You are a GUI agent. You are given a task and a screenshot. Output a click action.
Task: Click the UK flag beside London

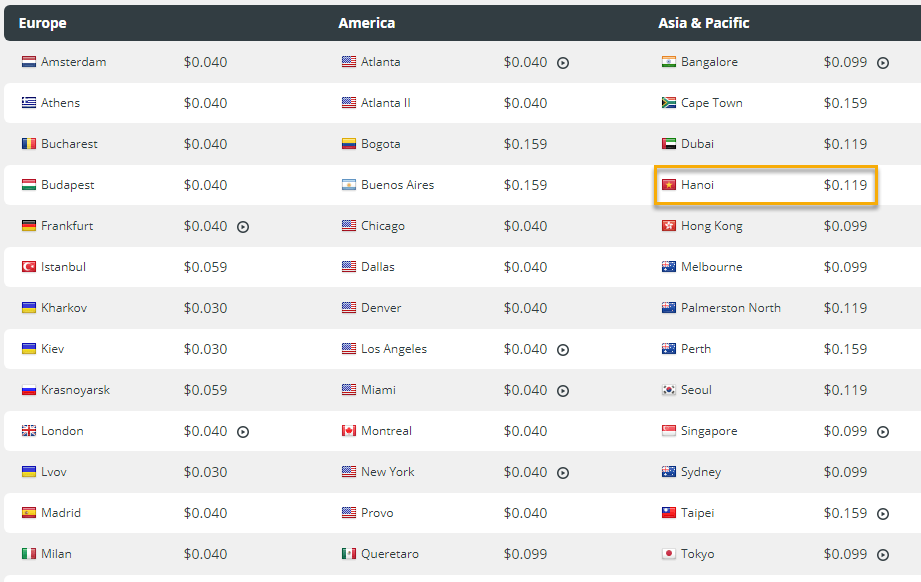pos(30,431)
